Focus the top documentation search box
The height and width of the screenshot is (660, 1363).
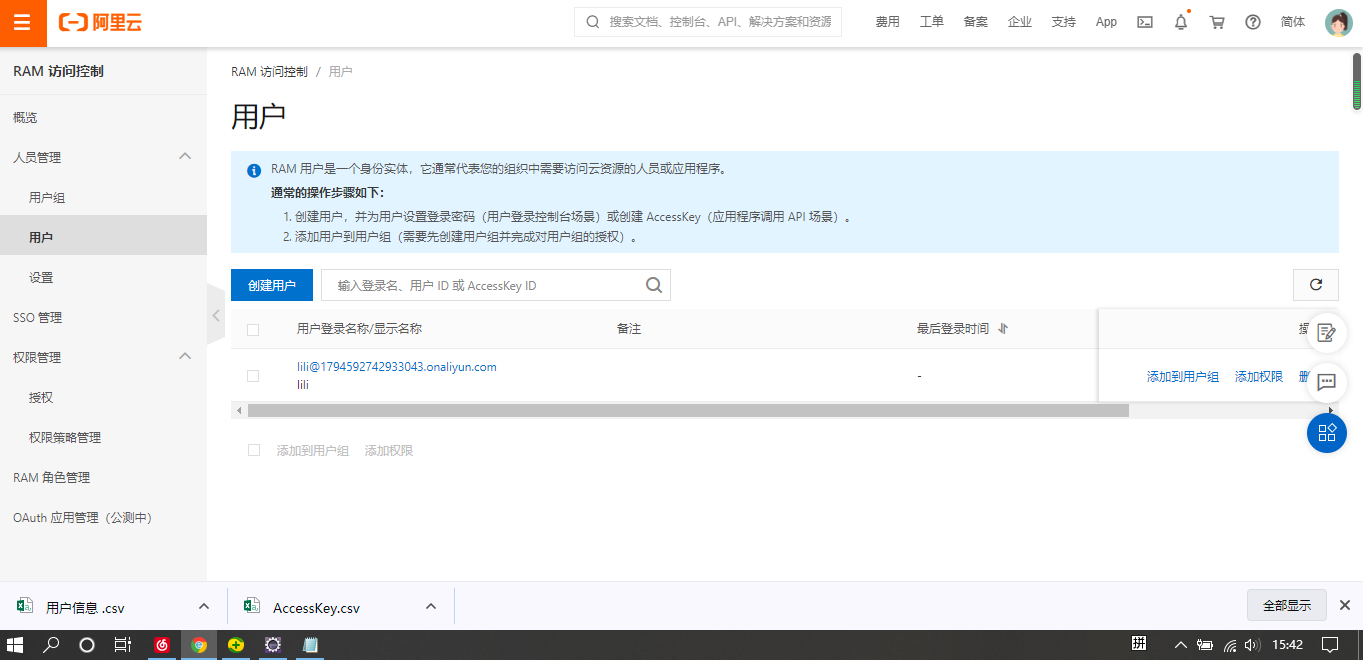point(708,22)
